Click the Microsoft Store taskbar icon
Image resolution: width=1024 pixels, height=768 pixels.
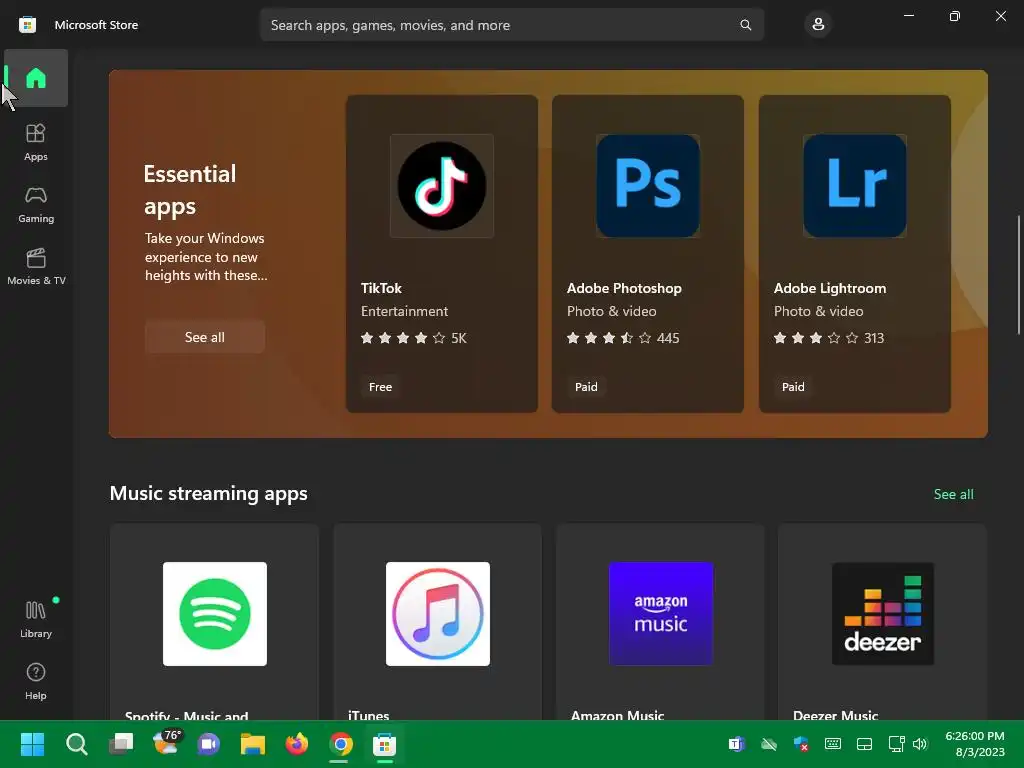tap(385, 744)
